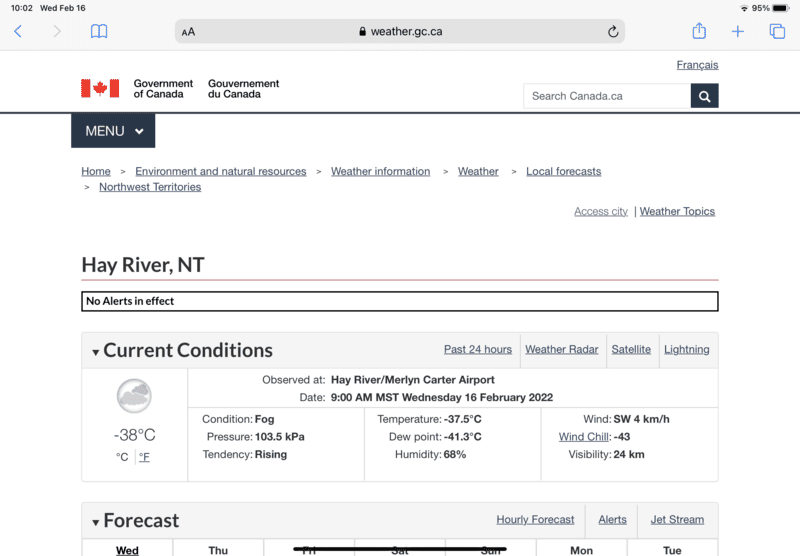Viewport: 800px width, 556px height.
Task: Click the Hay River, NT heading
Action: tap(143, 265)
